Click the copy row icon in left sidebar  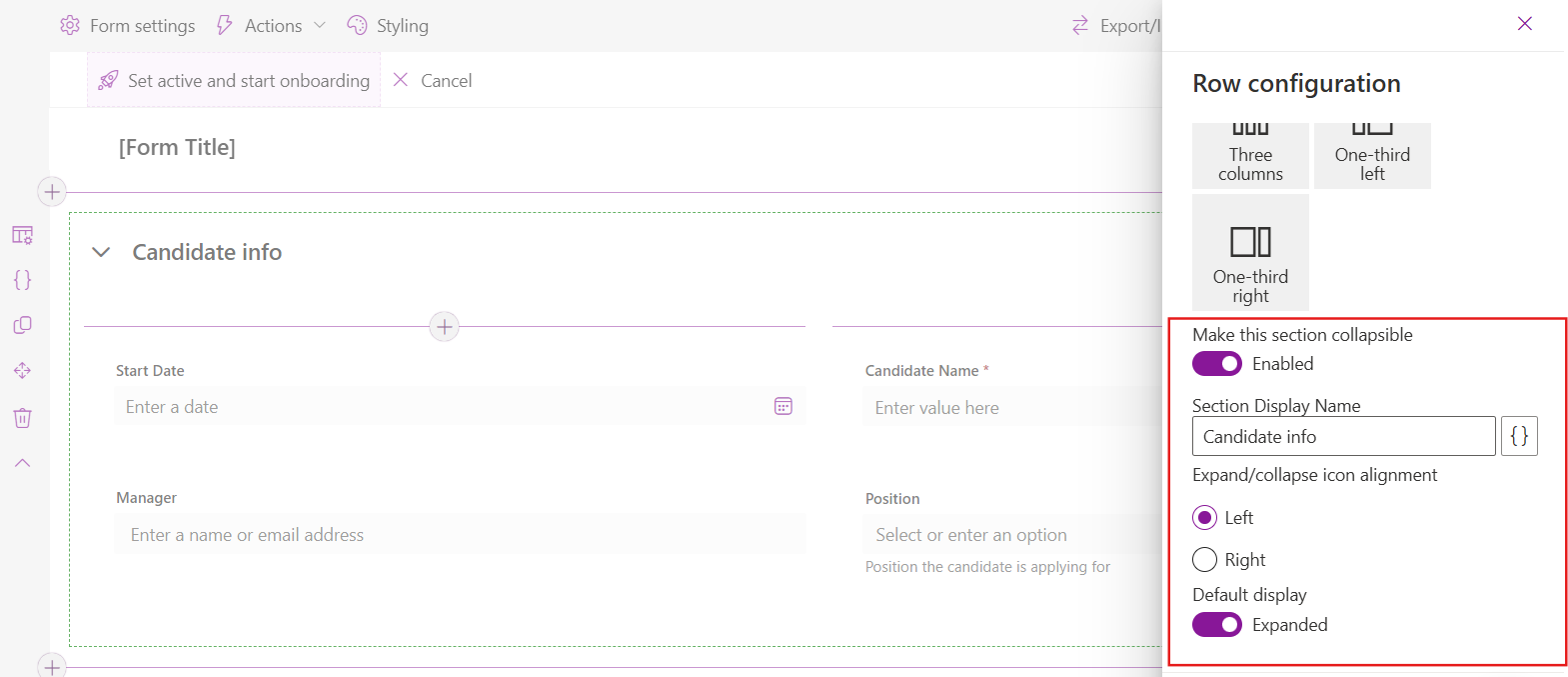point(22,326)
